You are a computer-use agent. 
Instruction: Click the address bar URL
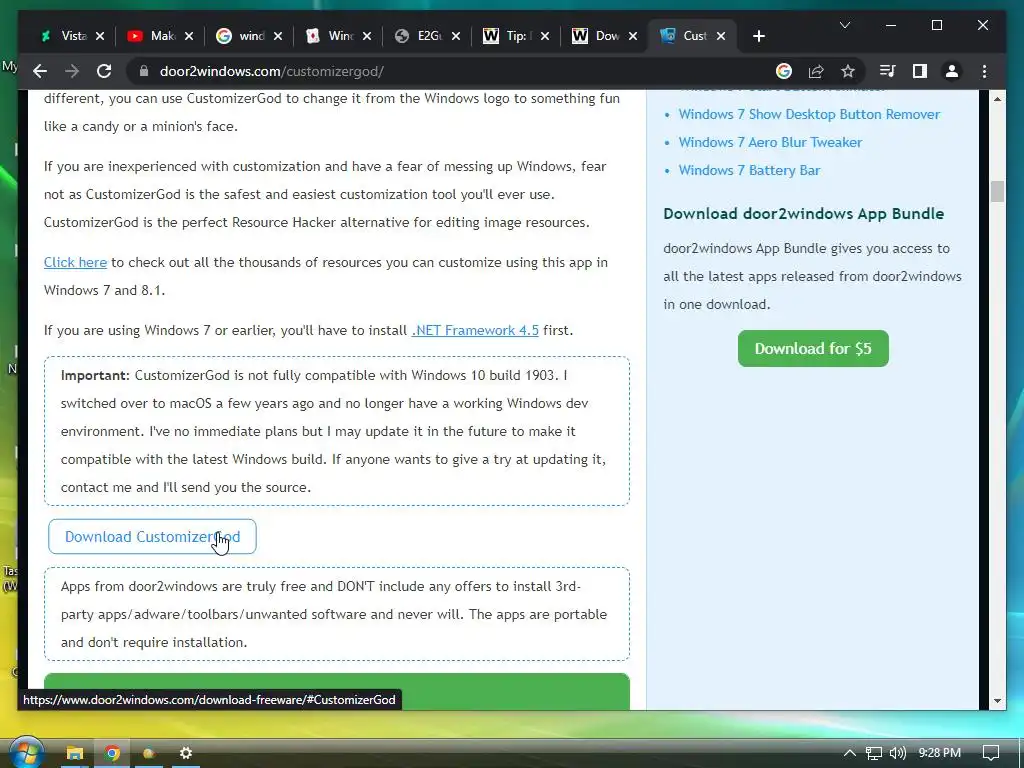click(x=272, y=71)
